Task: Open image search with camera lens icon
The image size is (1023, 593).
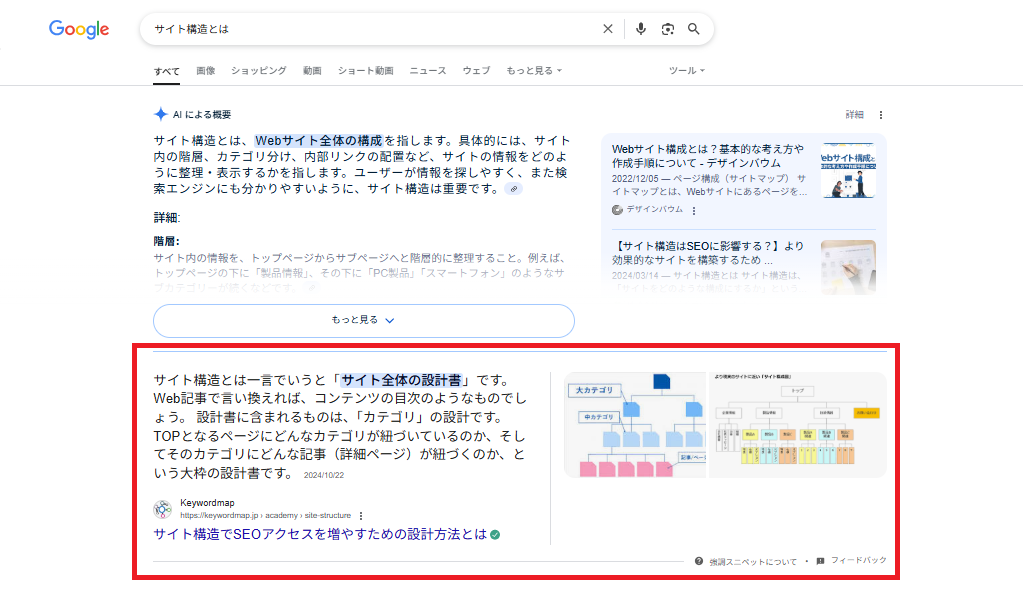Action: click(x=667, y=29)
